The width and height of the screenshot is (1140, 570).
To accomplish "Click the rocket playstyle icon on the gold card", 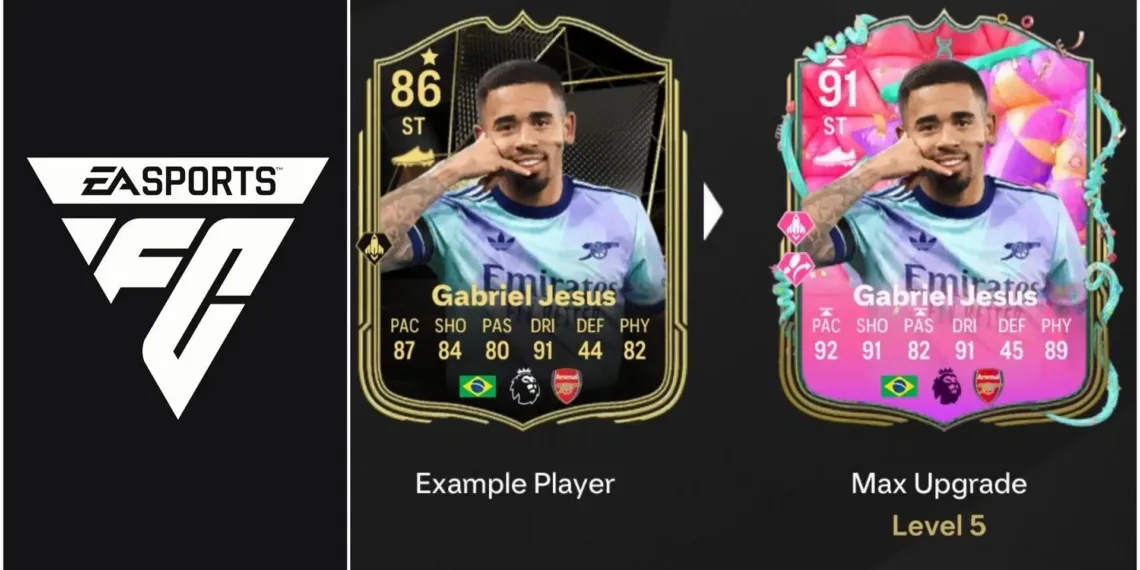I will tap(374, 247).
